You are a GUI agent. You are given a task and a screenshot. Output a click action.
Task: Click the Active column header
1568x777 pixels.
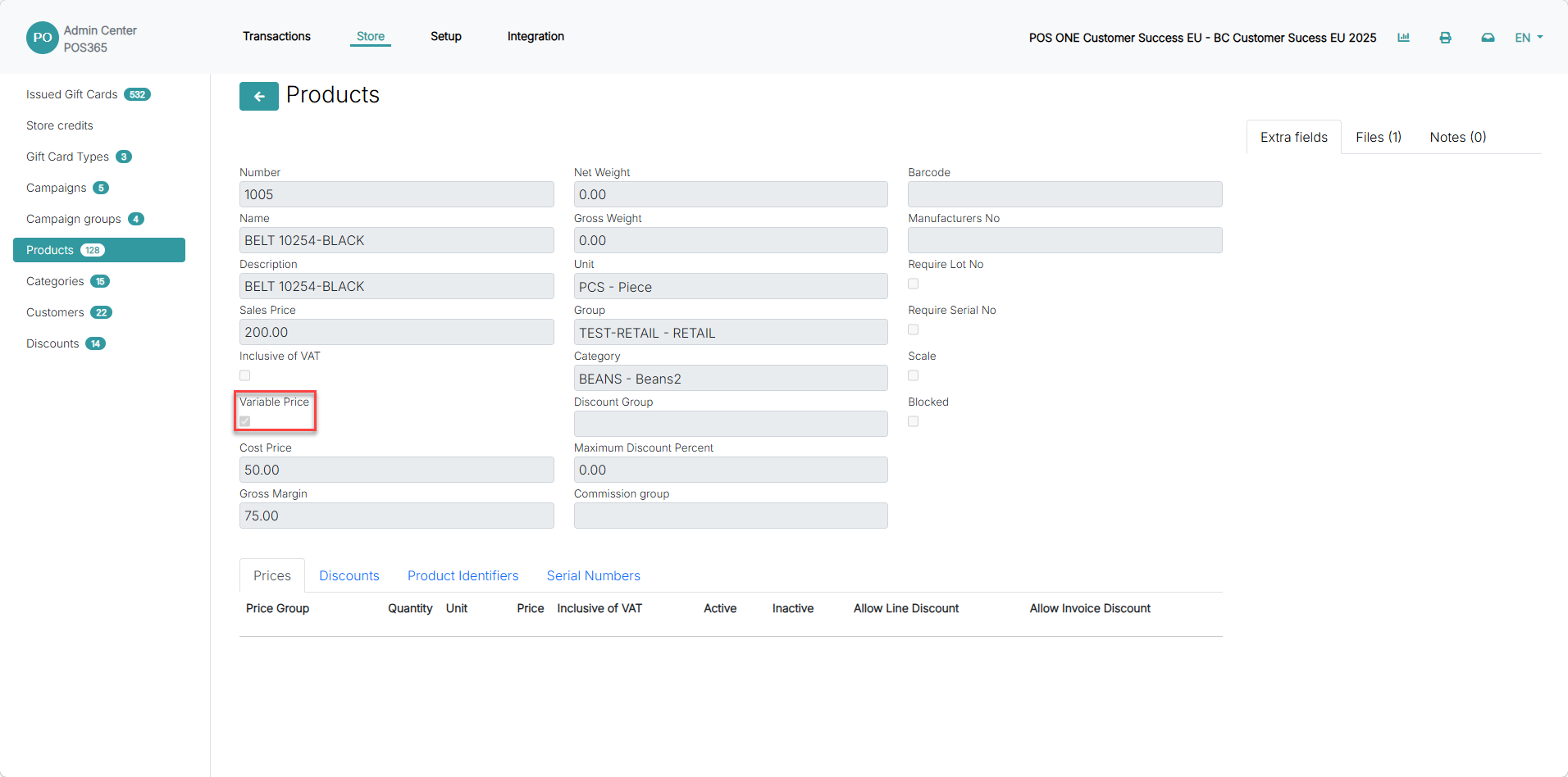coord(720,608)
